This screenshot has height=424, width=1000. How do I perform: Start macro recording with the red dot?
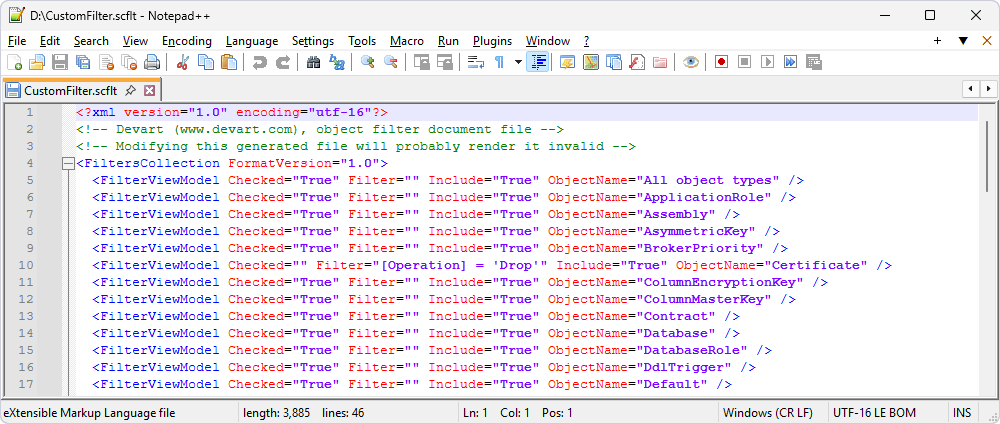click(721, 62)
